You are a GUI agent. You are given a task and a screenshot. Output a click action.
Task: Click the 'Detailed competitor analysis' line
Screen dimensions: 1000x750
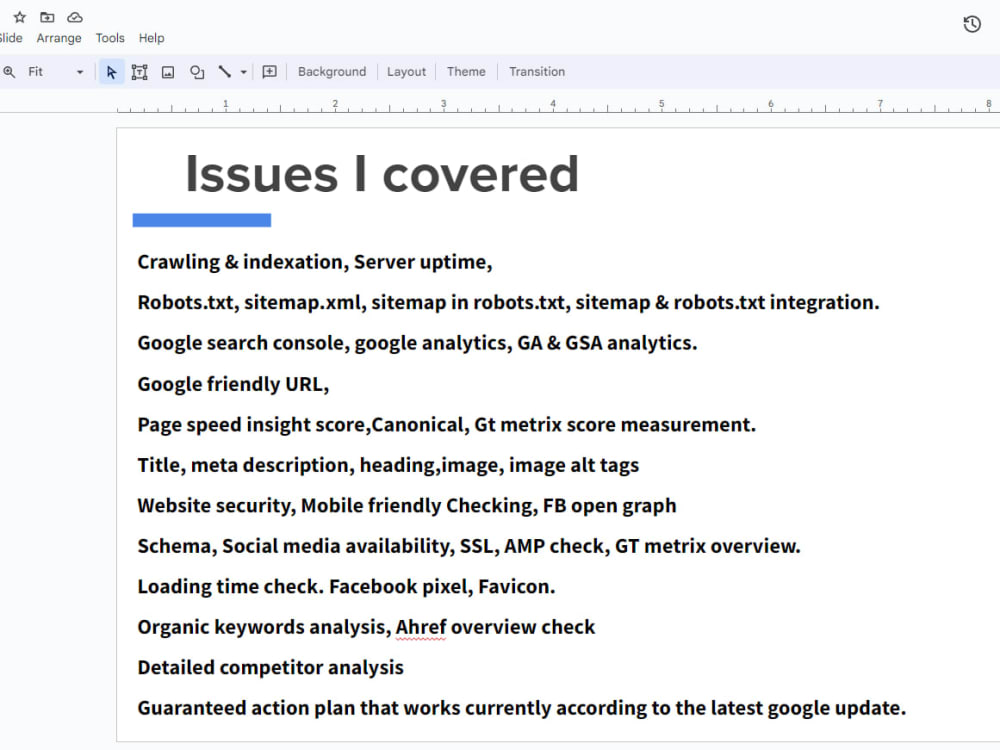(x=270, y=668)
